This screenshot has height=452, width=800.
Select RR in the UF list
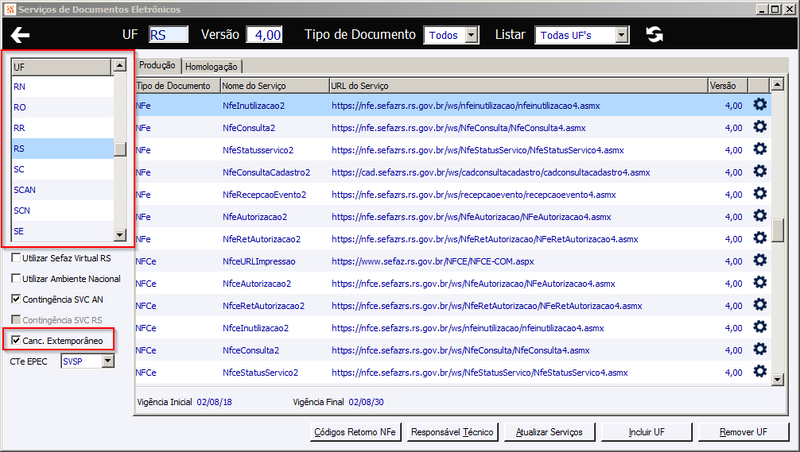[x=62, y=128]
